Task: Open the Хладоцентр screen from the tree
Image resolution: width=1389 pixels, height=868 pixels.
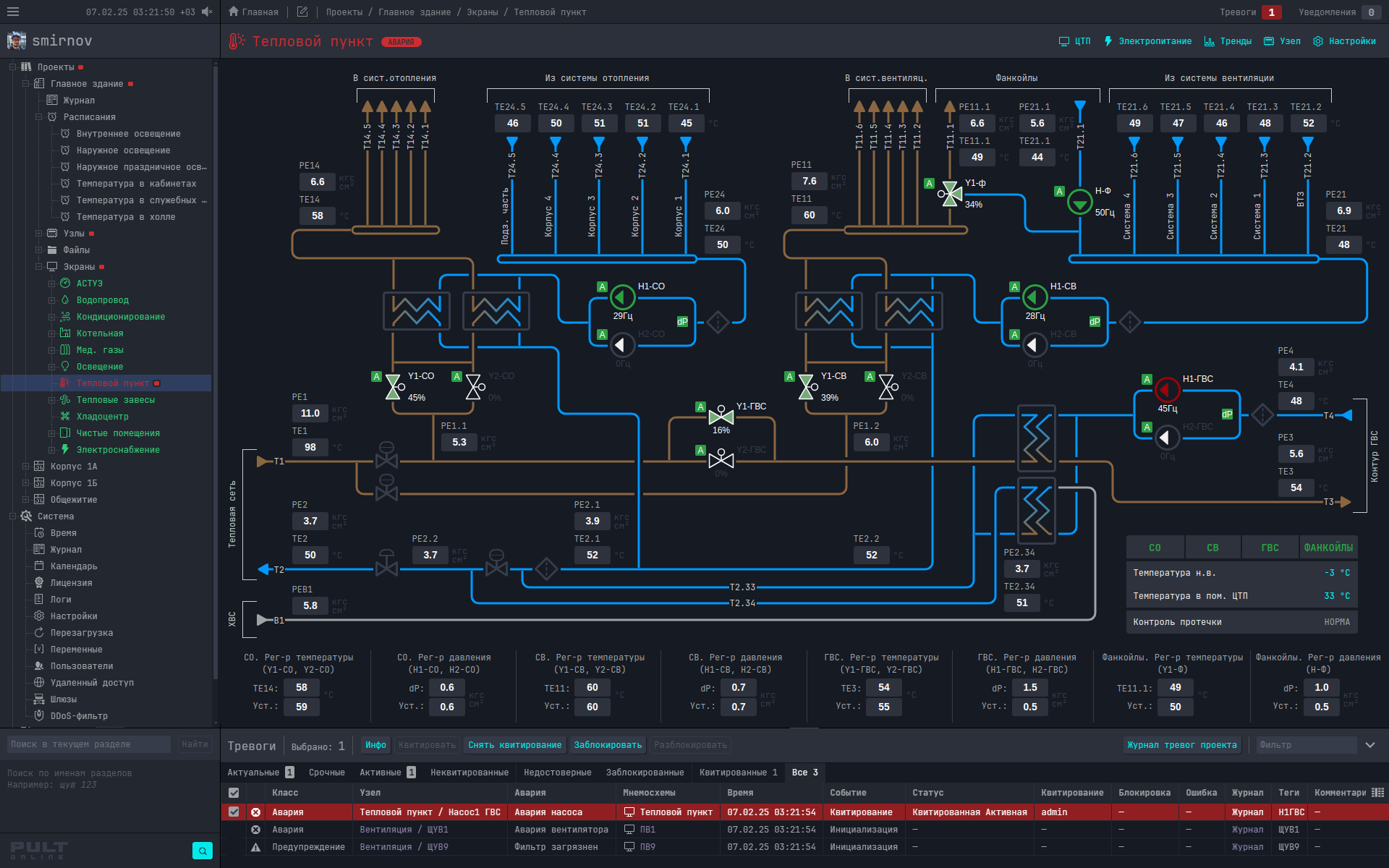Action: (64, 416)
